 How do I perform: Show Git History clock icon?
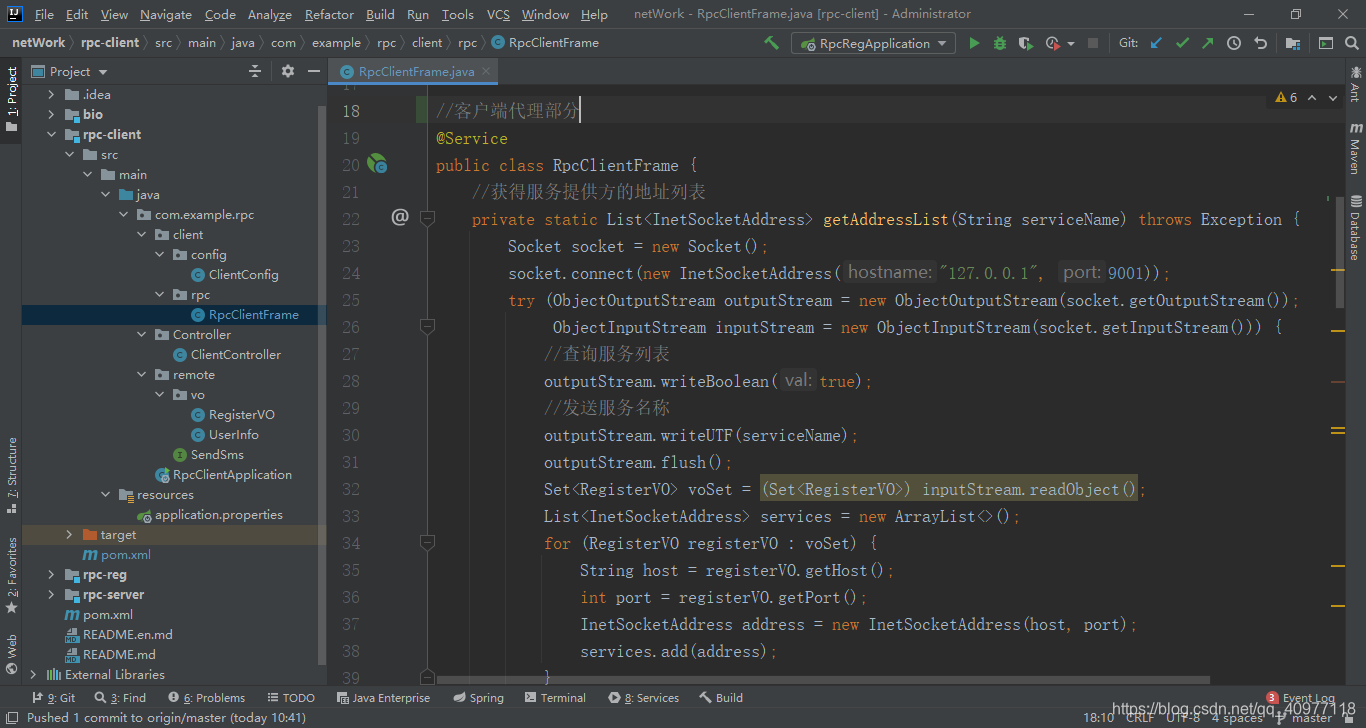coord(1234,43)
